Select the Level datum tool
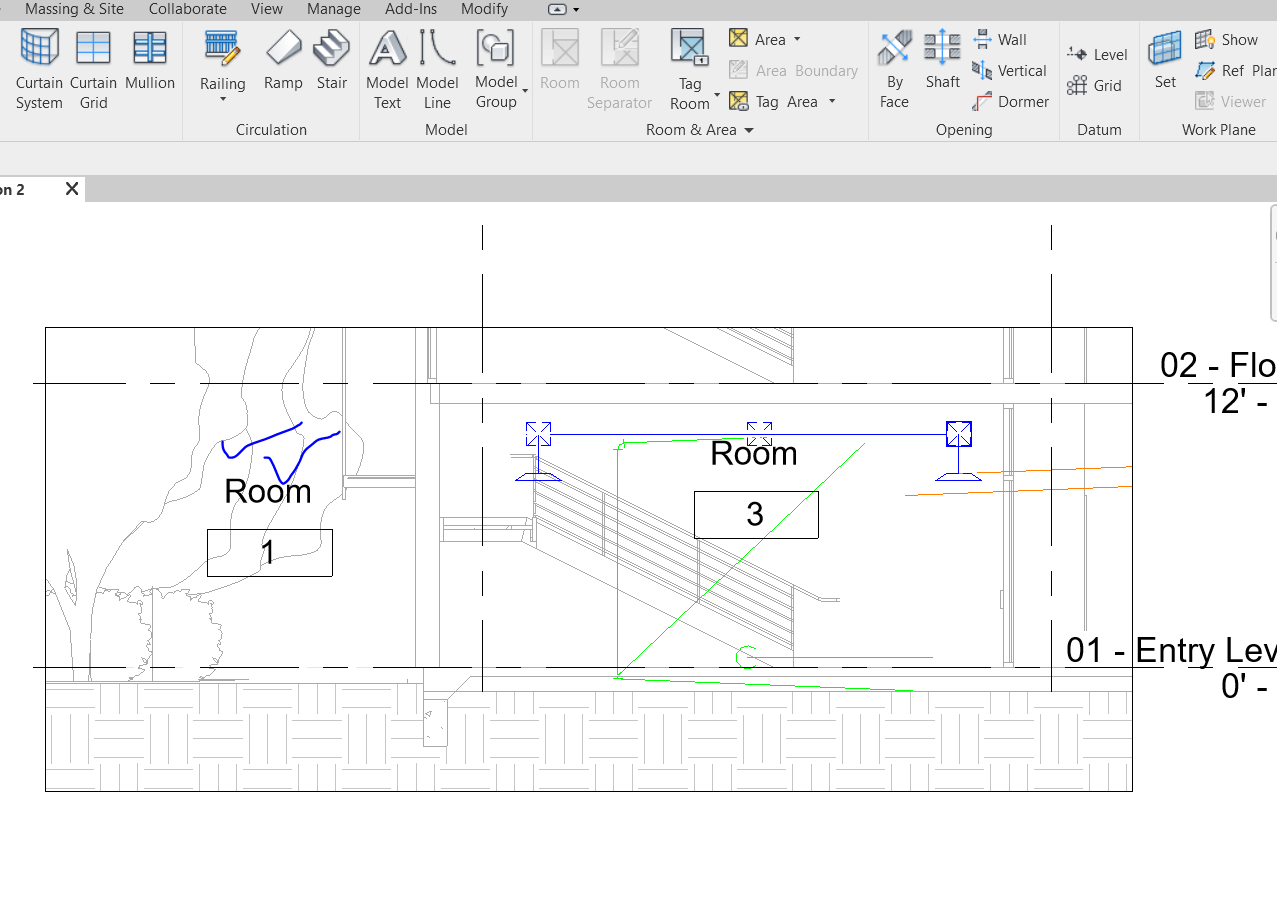Viewport: 1277px width, 900px height. coord(1097,54)
